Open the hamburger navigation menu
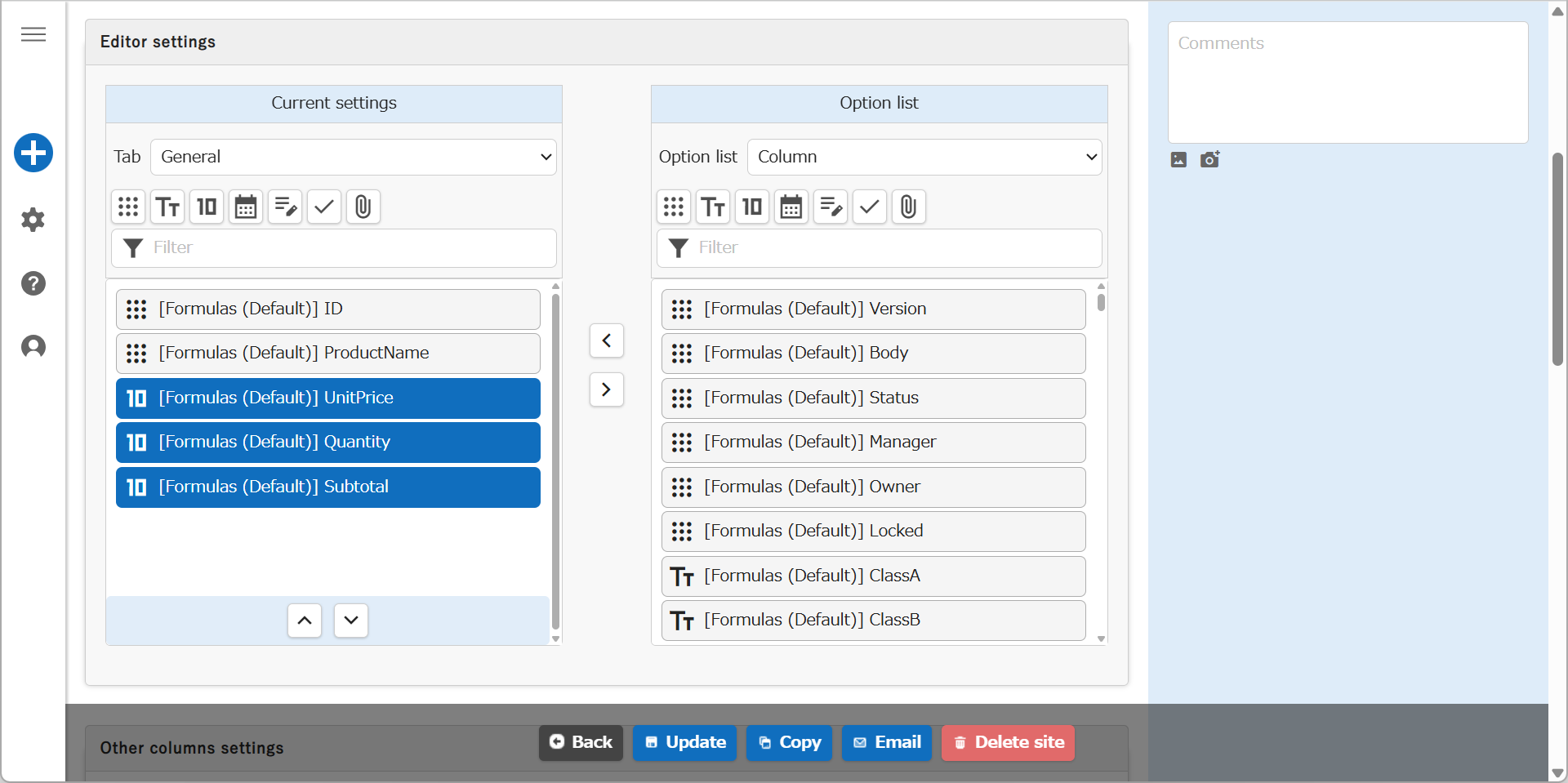Image resolution: width=1568 pixels, height=783 pixels. pyautogui.click(x=33, y=34)
